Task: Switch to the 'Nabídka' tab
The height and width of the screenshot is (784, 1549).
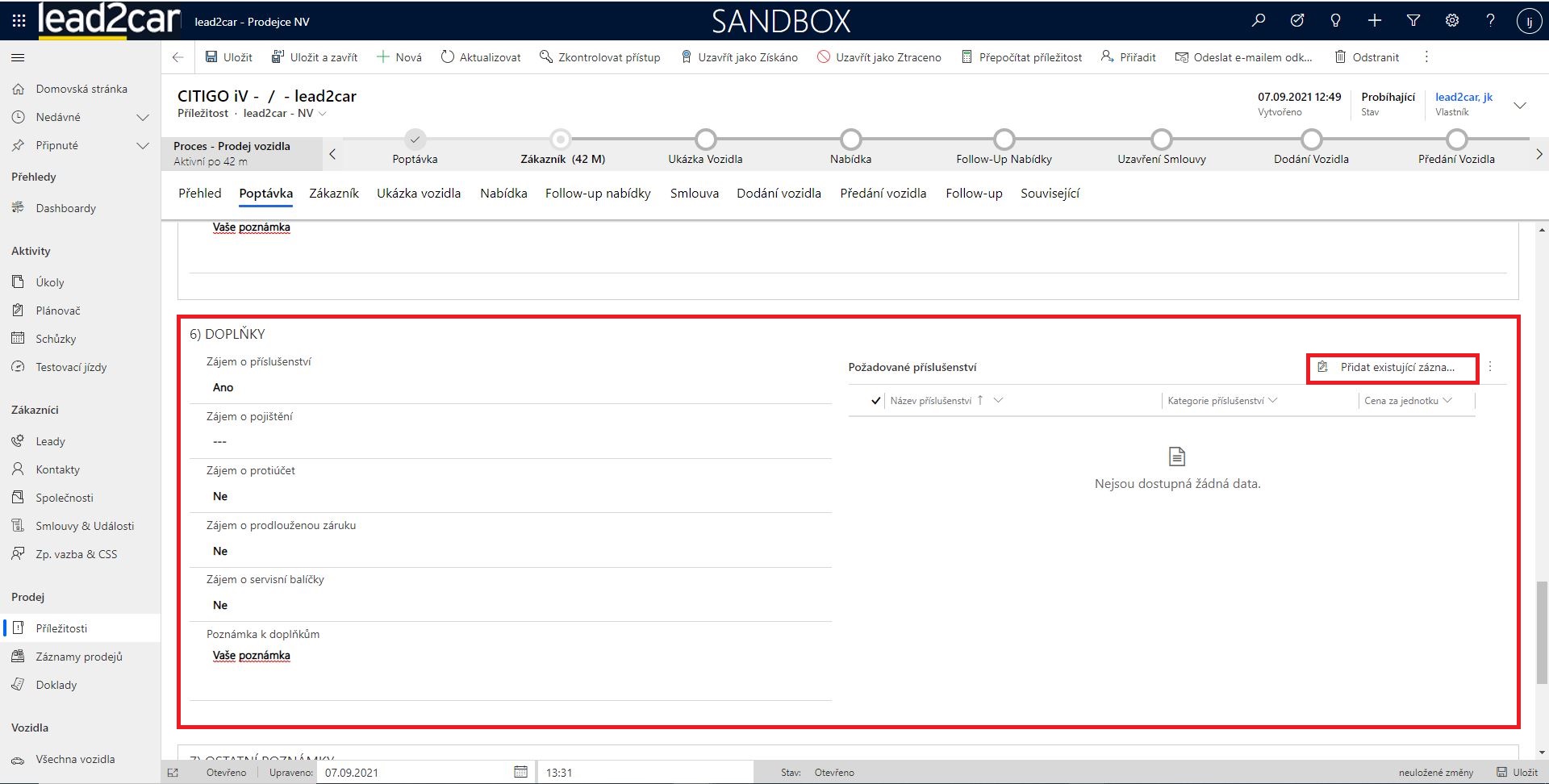Action: 503,194
